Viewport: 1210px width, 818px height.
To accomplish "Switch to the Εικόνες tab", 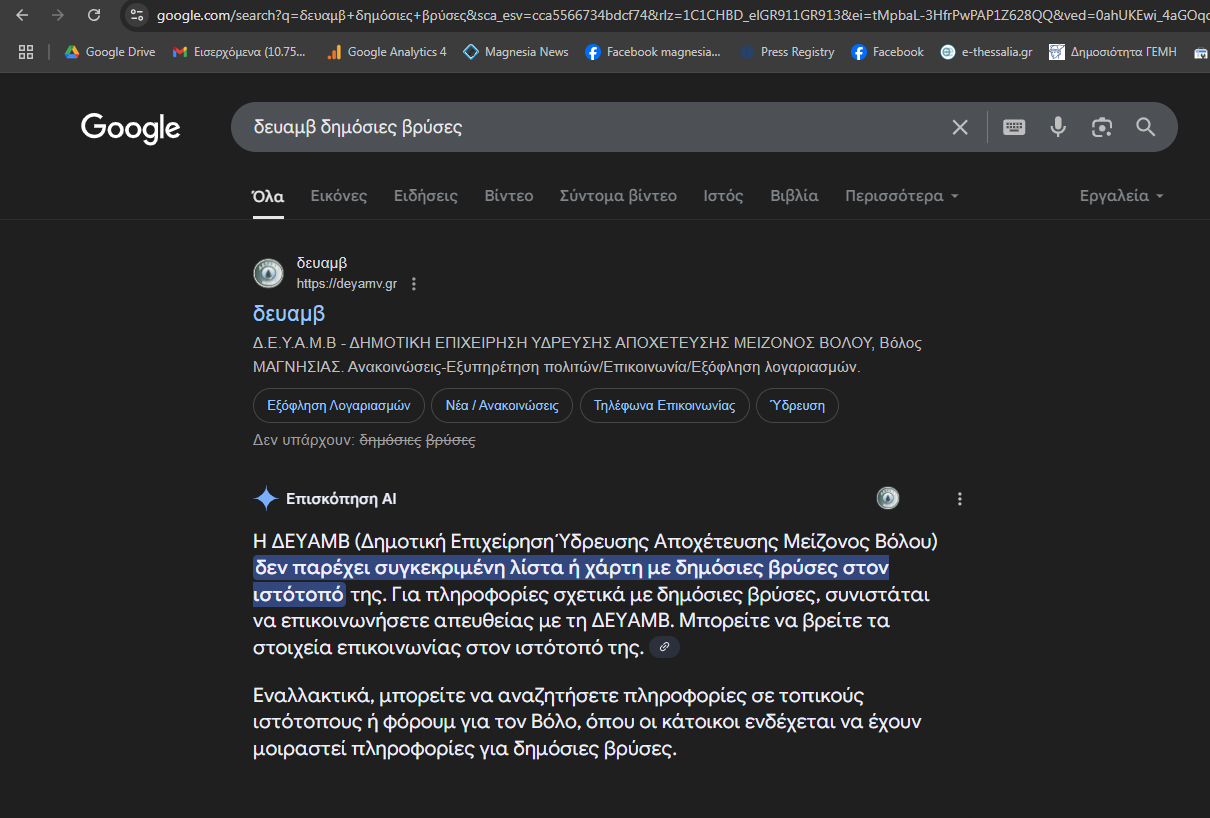I will click(x=338, y=196).
